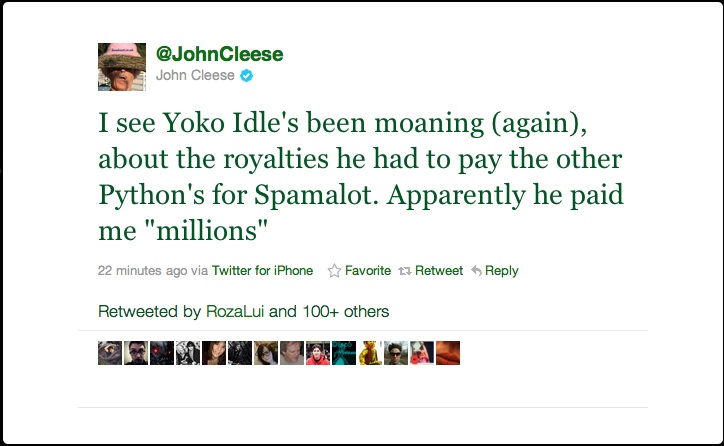Open RozaLui's profile link
The height and width of the screenshot is (446, 724).
235,311
